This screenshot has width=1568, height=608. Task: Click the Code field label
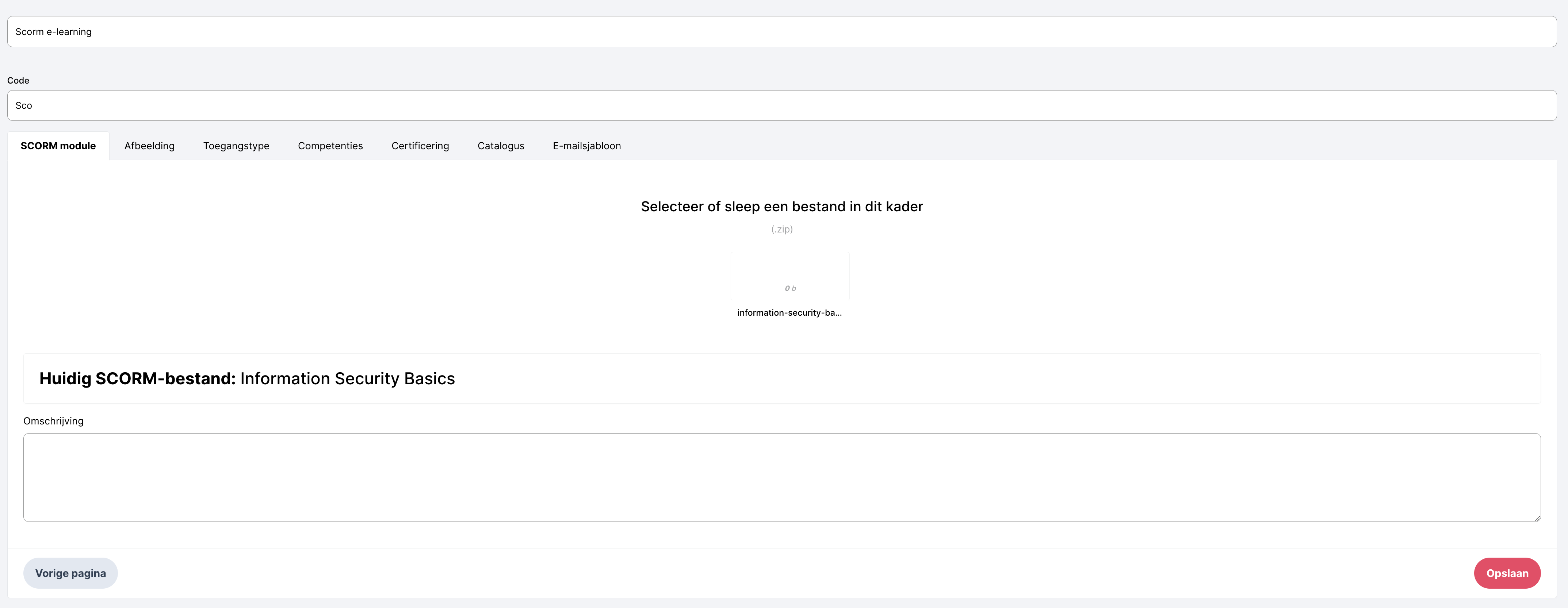[18, 80]
